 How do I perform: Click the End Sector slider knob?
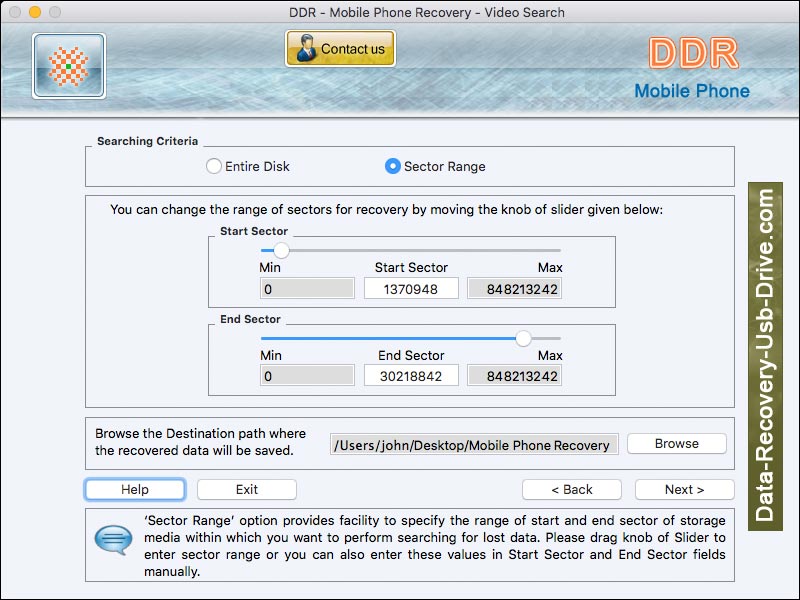524,339
